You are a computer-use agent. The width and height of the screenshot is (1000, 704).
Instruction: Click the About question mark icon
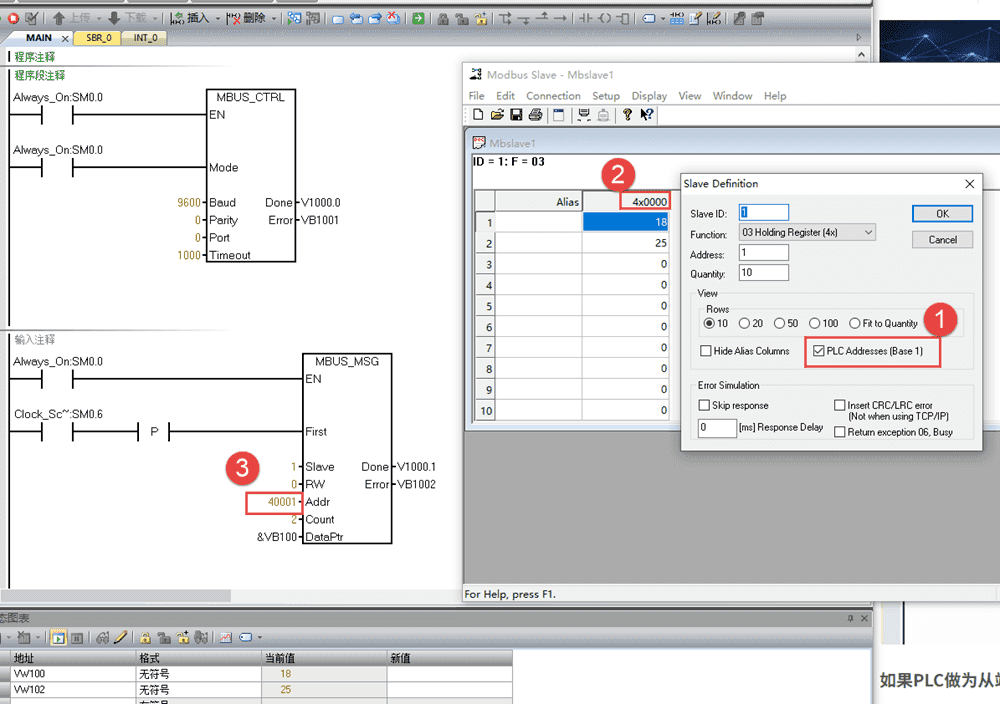[x=627, y=115]
